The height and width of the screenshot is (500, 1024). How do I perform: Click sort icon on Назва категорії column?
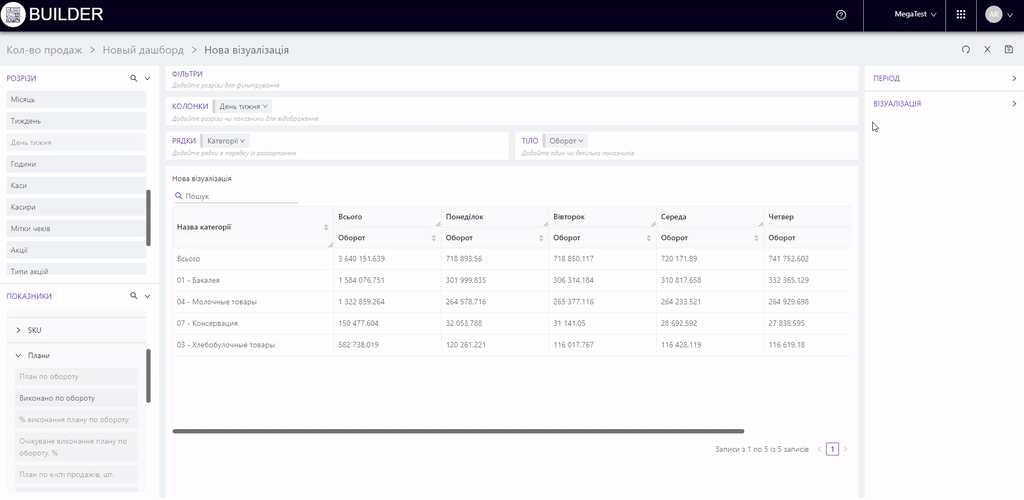tap(326, 227)
